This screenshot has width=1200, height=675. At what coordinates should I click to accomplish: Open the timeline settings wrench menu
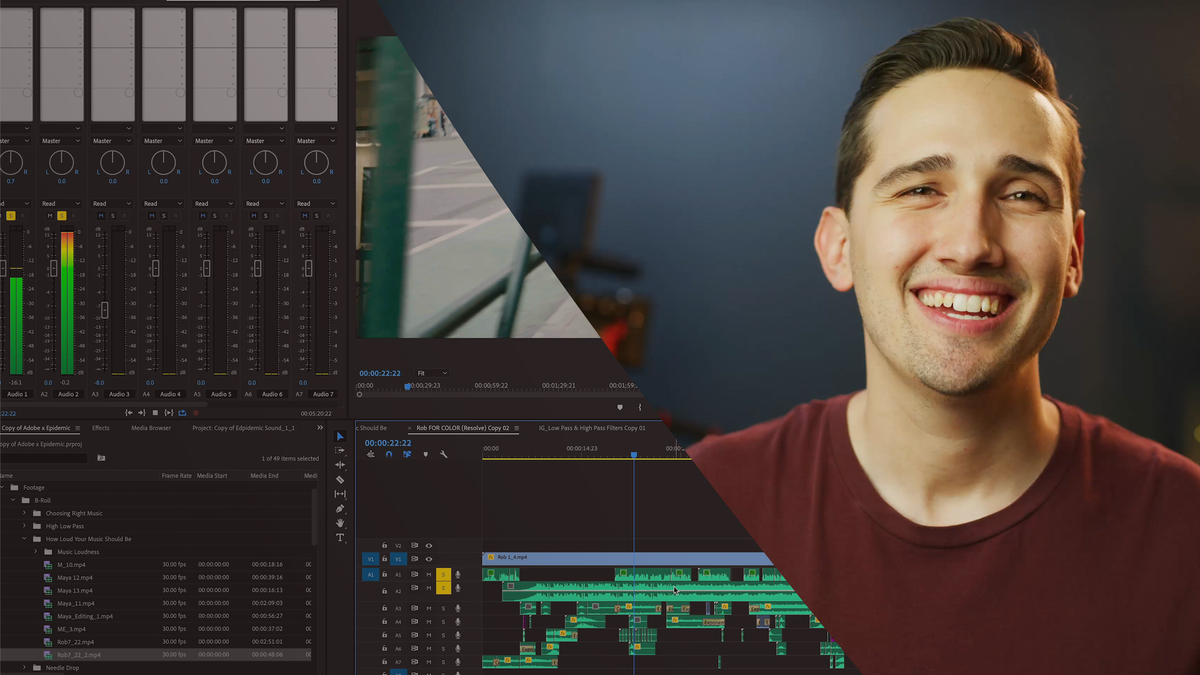click(443, 454)
